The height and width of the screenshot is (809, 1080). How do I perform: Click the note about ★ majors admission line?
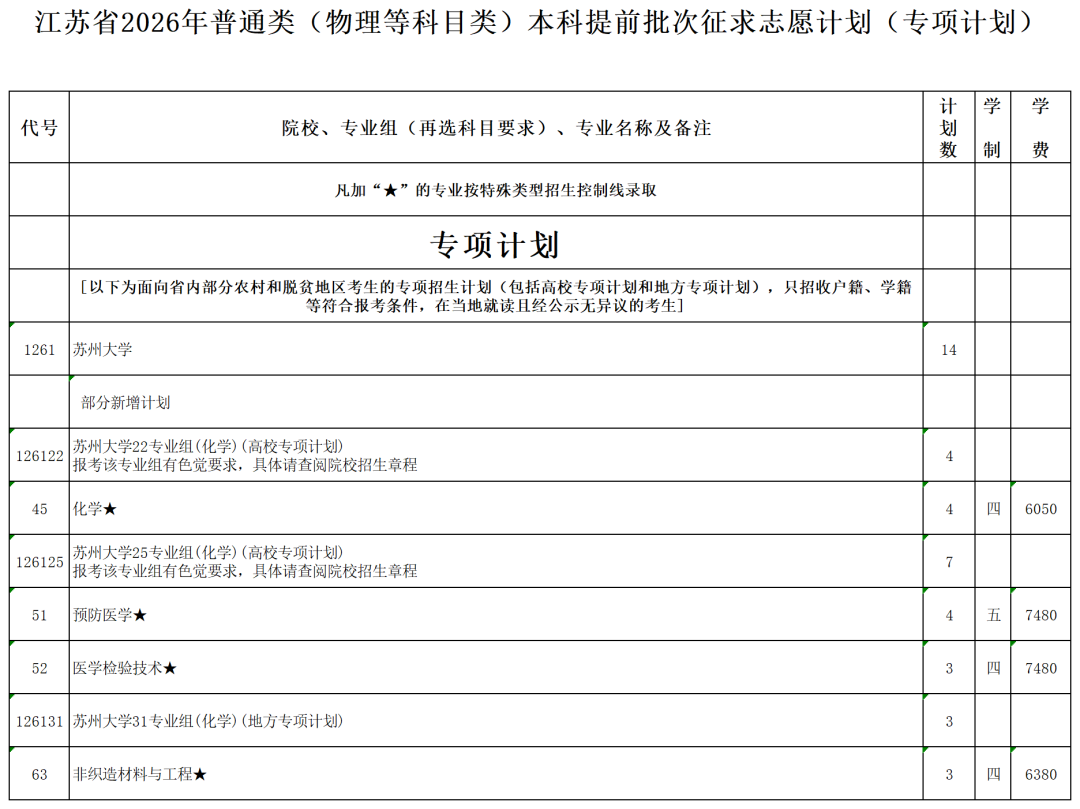tap(496, 190)
